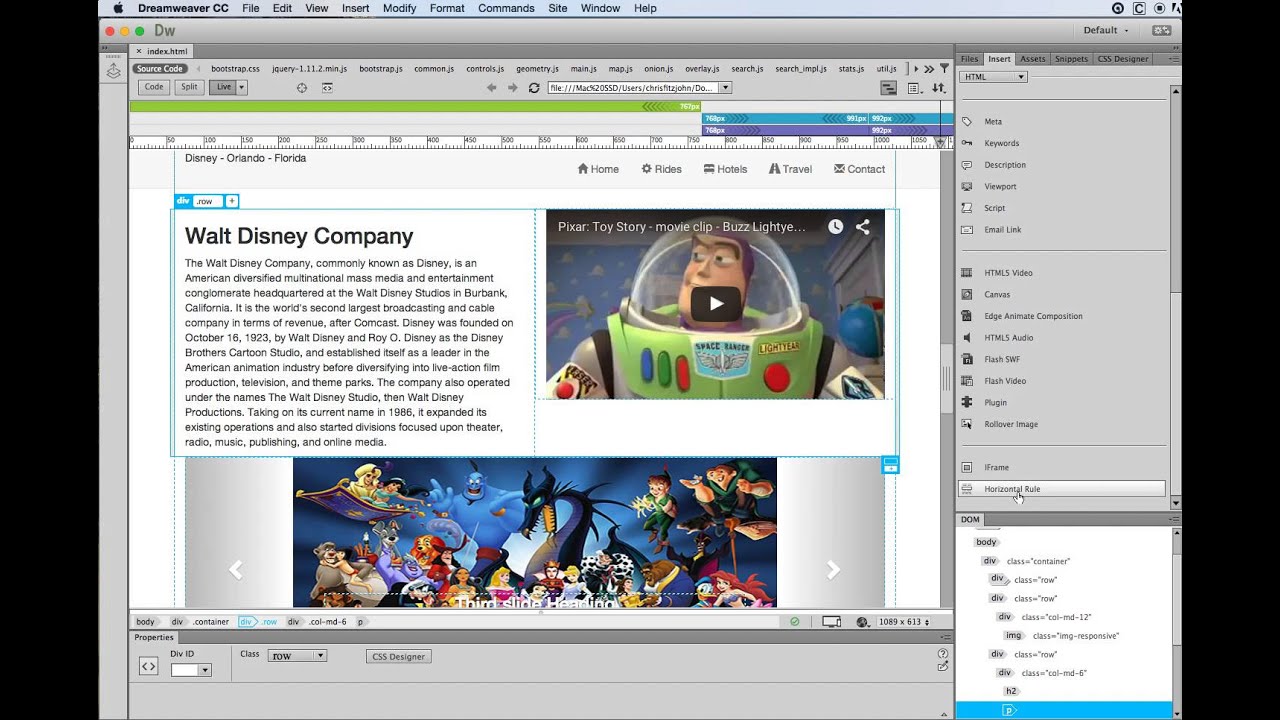This screenshot has width=1280, height=720.
Task: Click the Quick Tag Editor pencil icon
Action: click(942, 667)
